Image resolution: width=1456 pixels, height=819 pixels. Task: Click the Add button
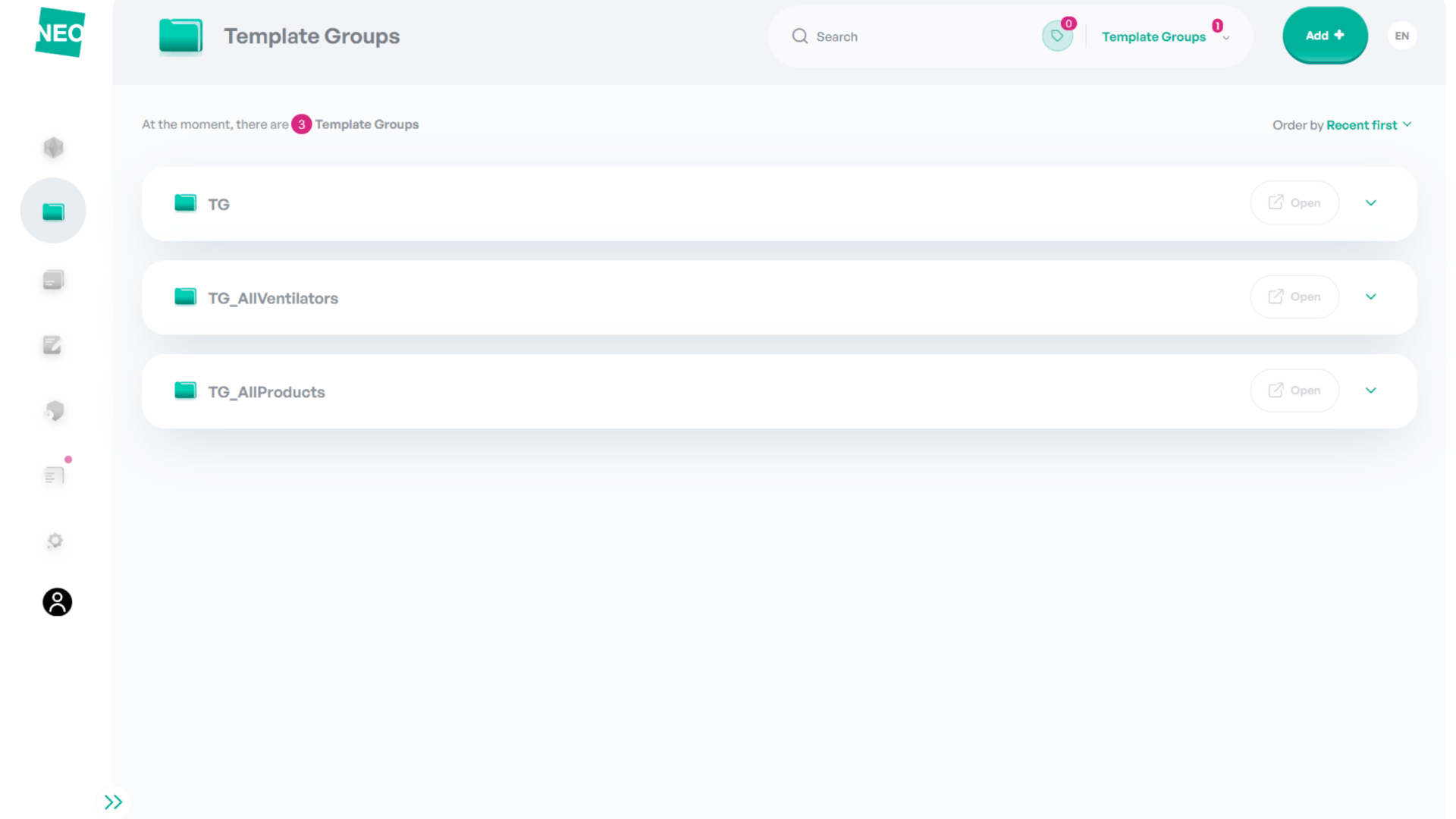(1325, 36)
